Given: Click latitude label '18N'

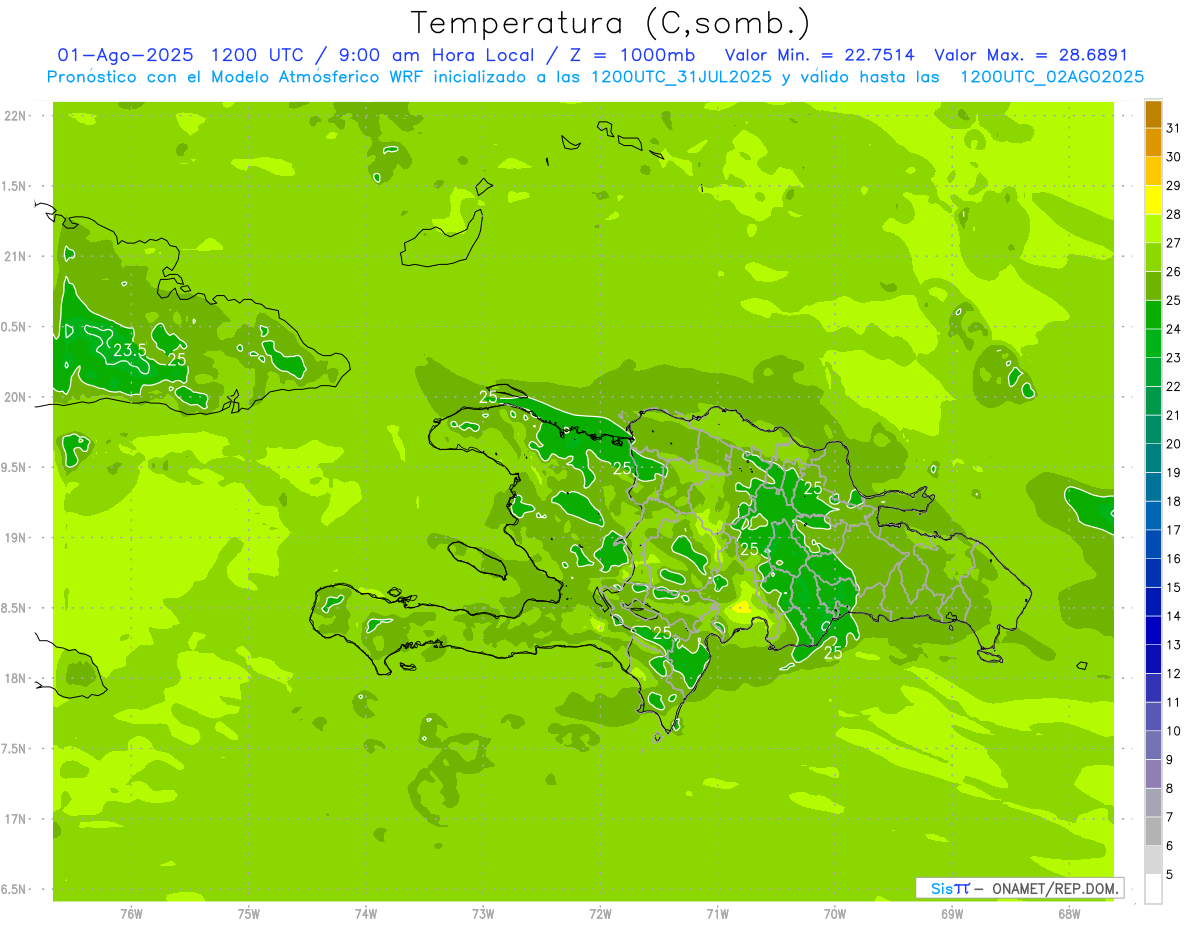Looking at the screenshot, I should (15, 678).
